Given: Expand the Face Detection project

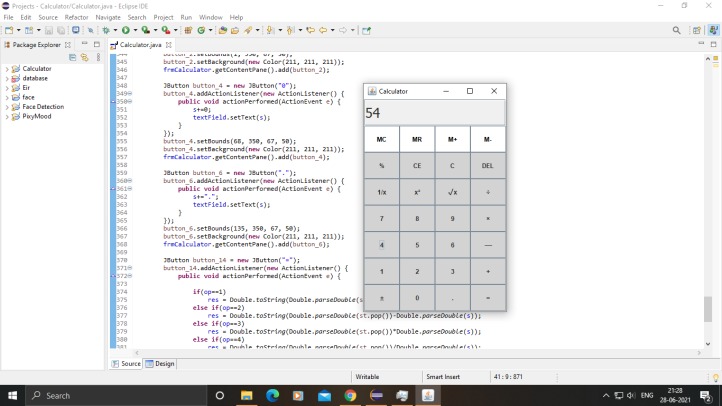Looking at the screenshot, I should coord(7,107).
